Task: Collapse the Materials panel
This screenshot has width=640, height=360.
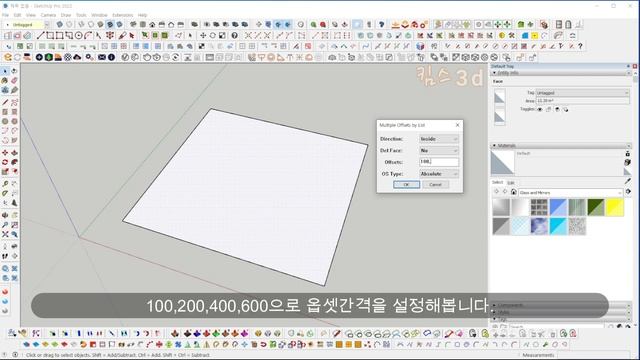Action: tap(494, 145)
